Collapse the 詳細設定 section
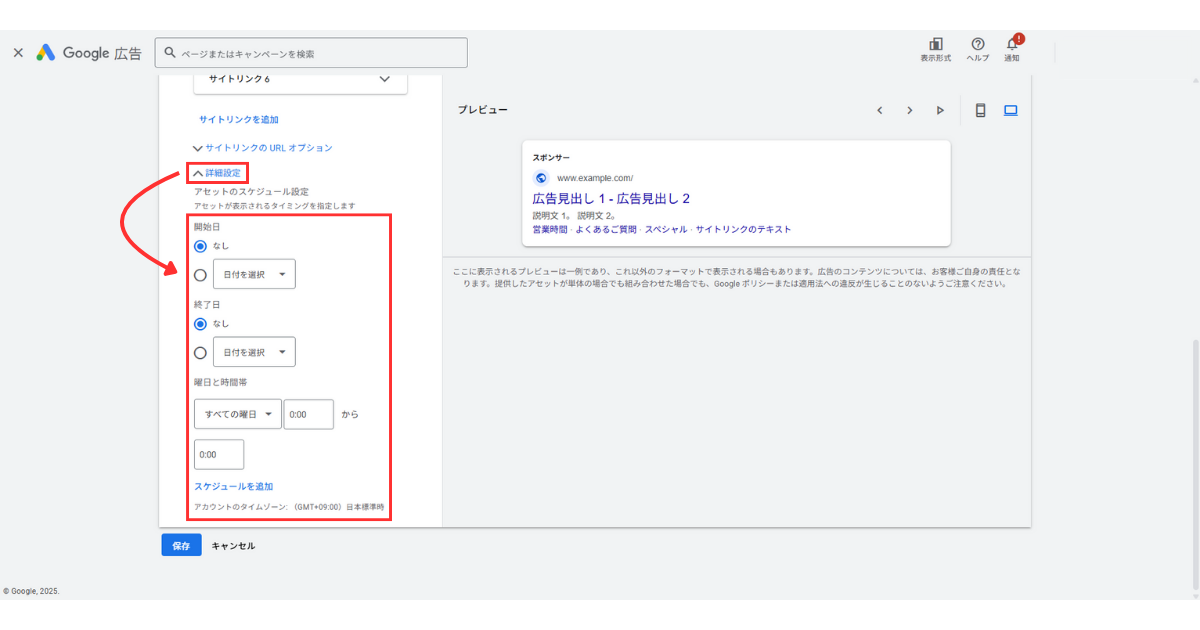The image size is (1200, 630). [x=217, y=173]
